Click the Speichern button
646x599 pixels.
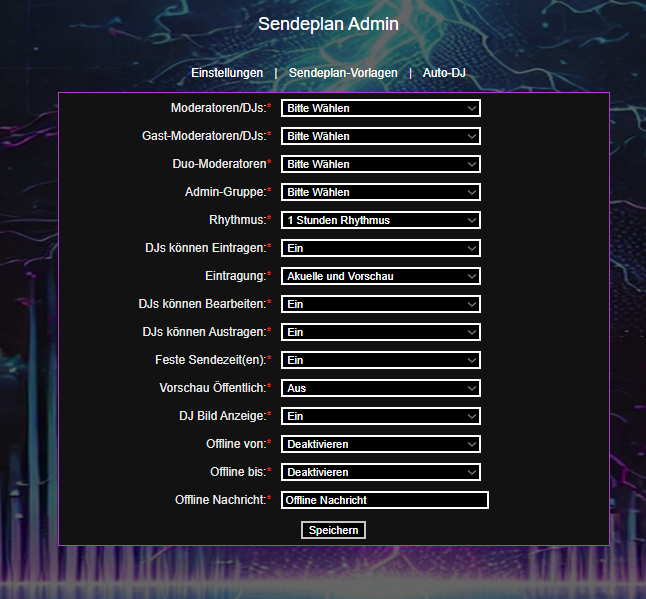pos(333,530)
